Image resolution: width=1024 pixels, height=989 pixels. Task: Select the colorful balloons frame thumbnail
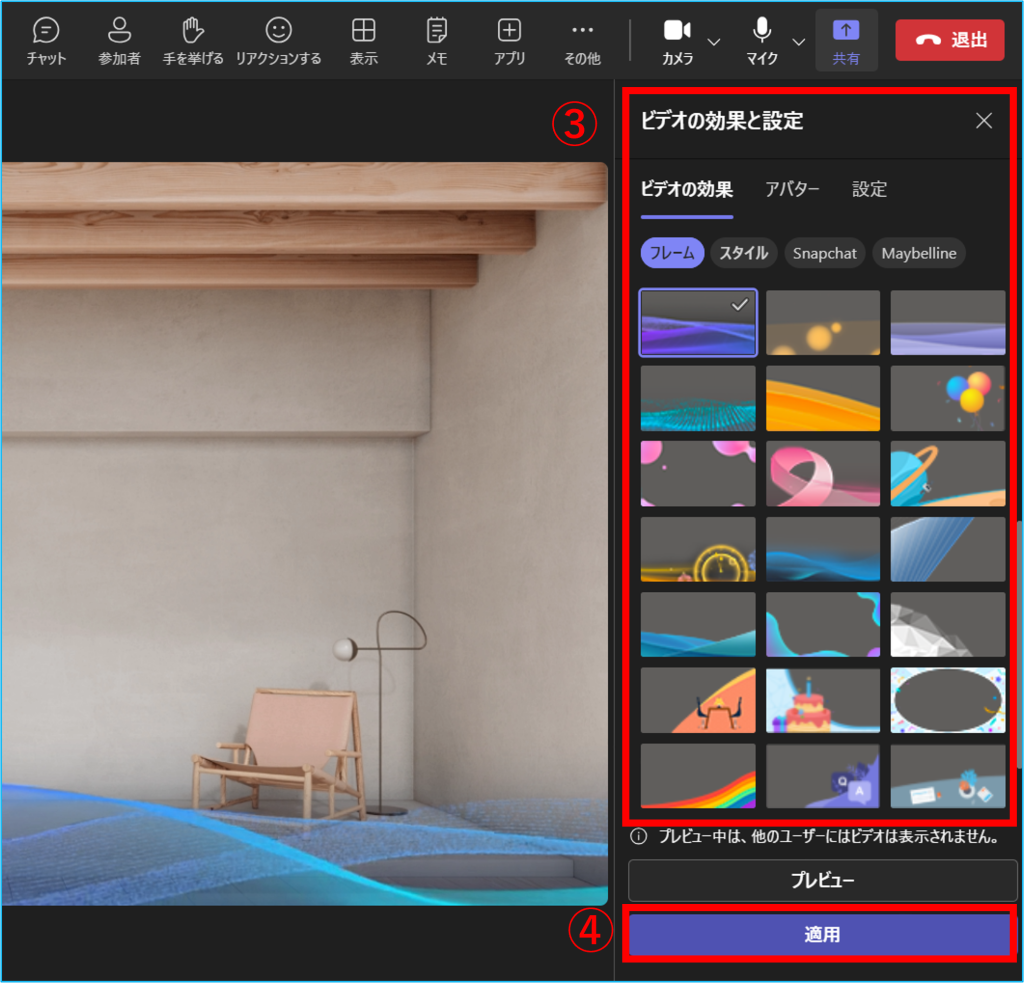pyautogui.click(x=948, y=398)
